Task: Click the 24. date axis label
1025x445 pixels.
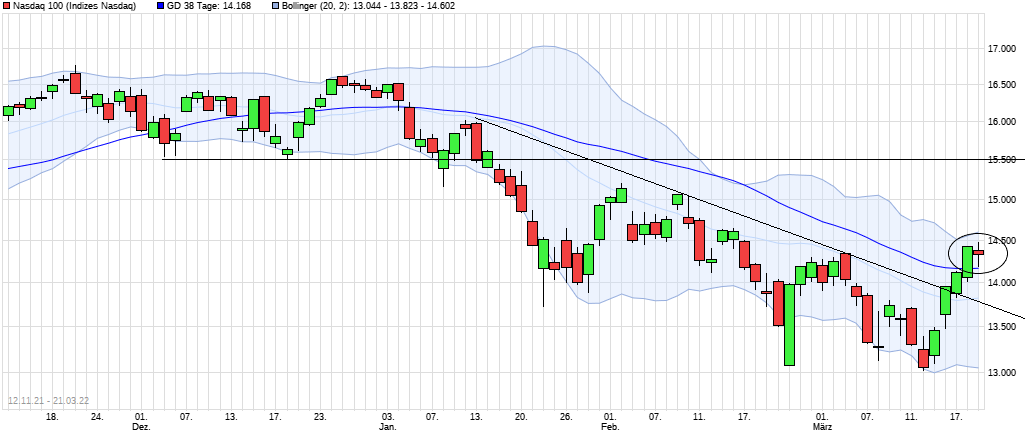Action: (97, 416)
